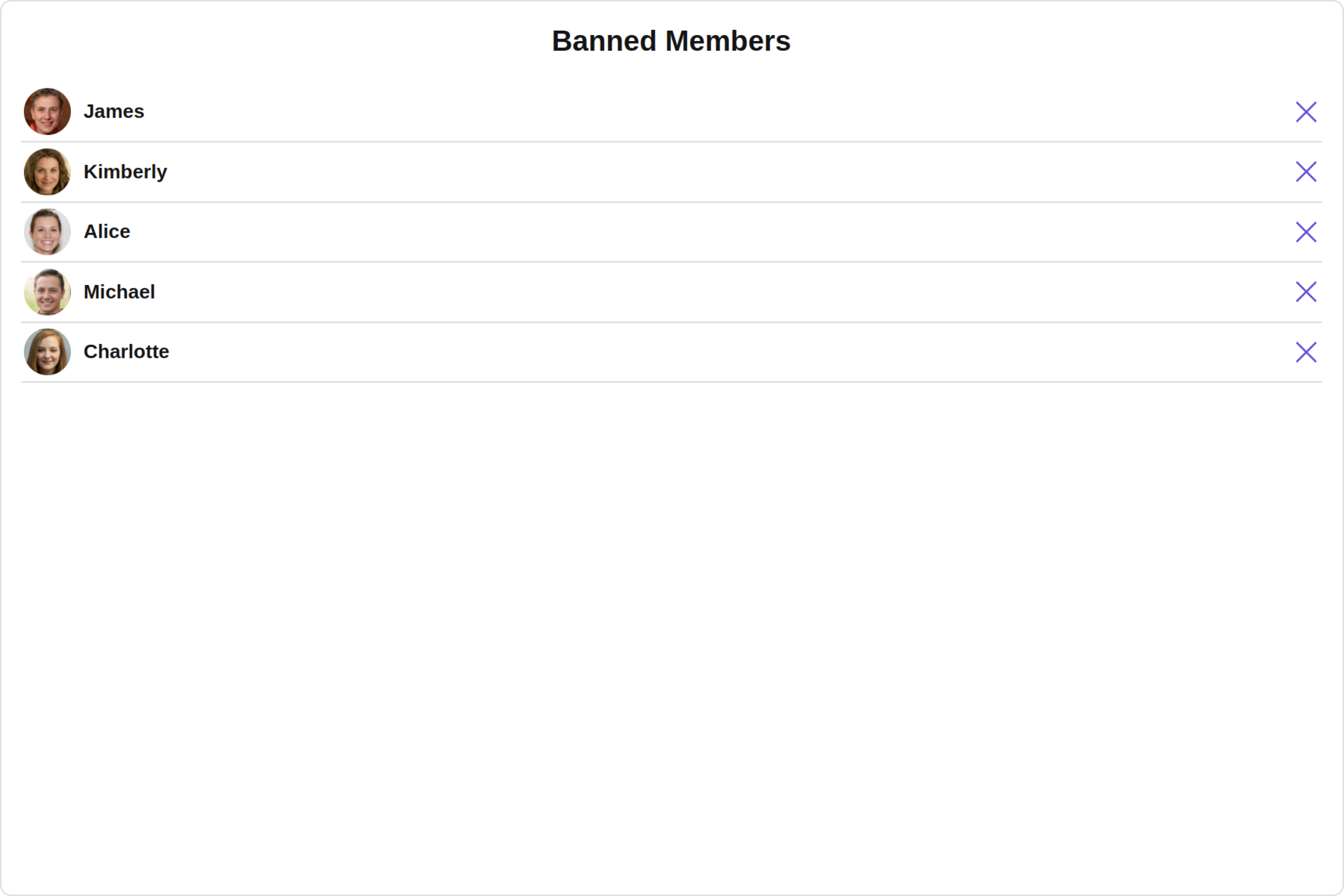Screen dimensions: 1344x896
Task: Select the name James
Action: pyautogui.click(x=114, y=111)
